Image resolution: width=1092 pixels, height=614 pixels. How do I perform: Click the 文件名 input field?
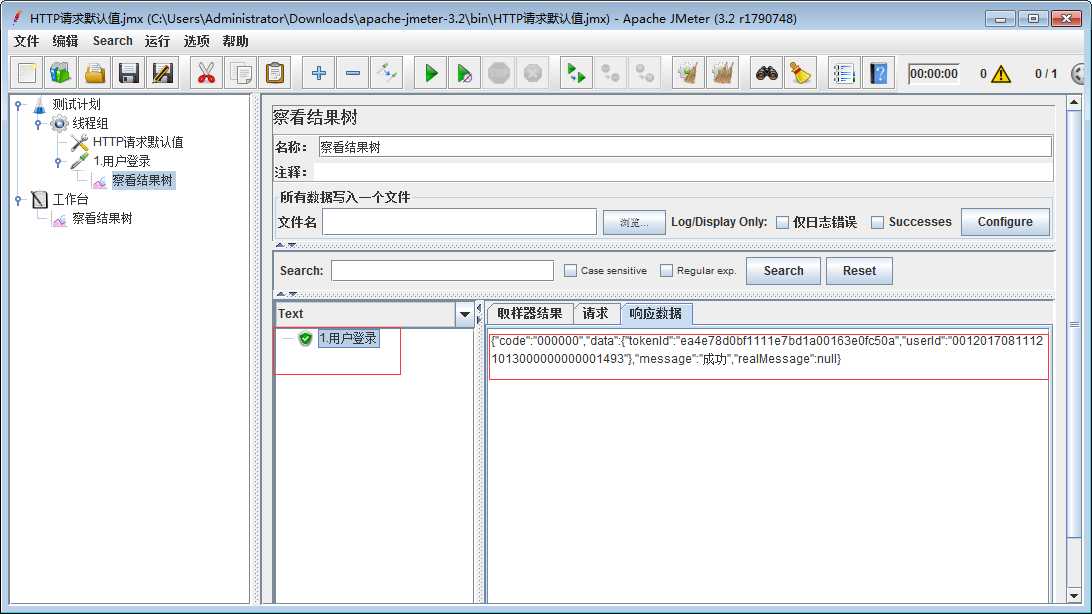tap(459, 222)
